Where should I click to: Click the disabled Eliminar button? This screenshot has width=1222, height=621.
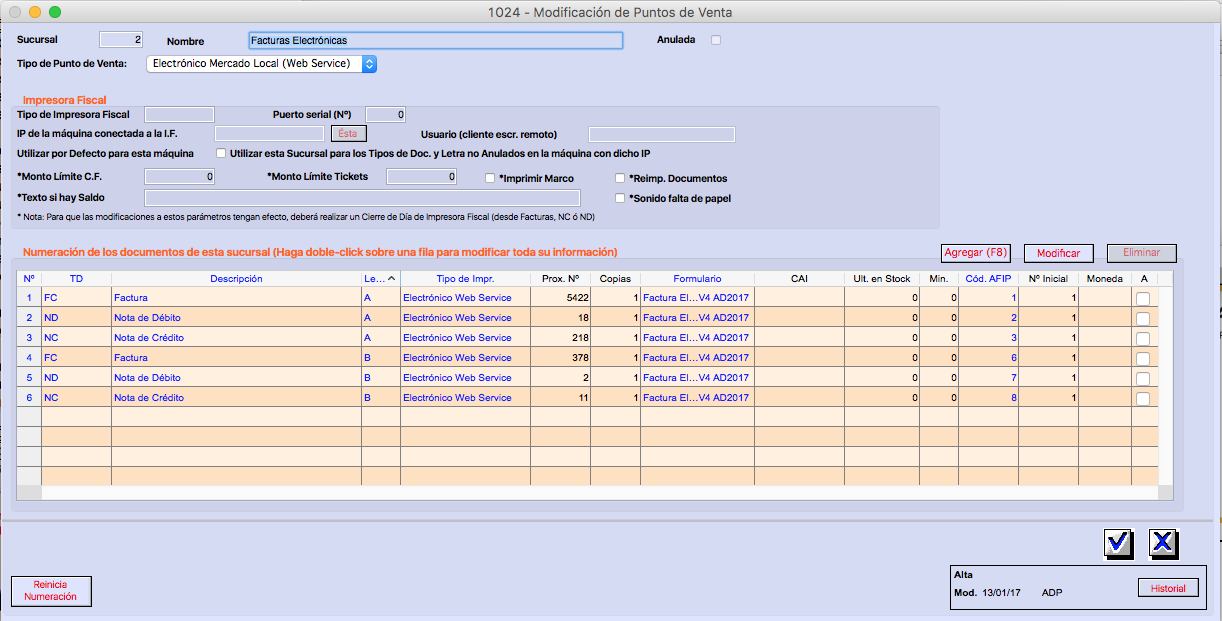click(x=1141, y=253)
